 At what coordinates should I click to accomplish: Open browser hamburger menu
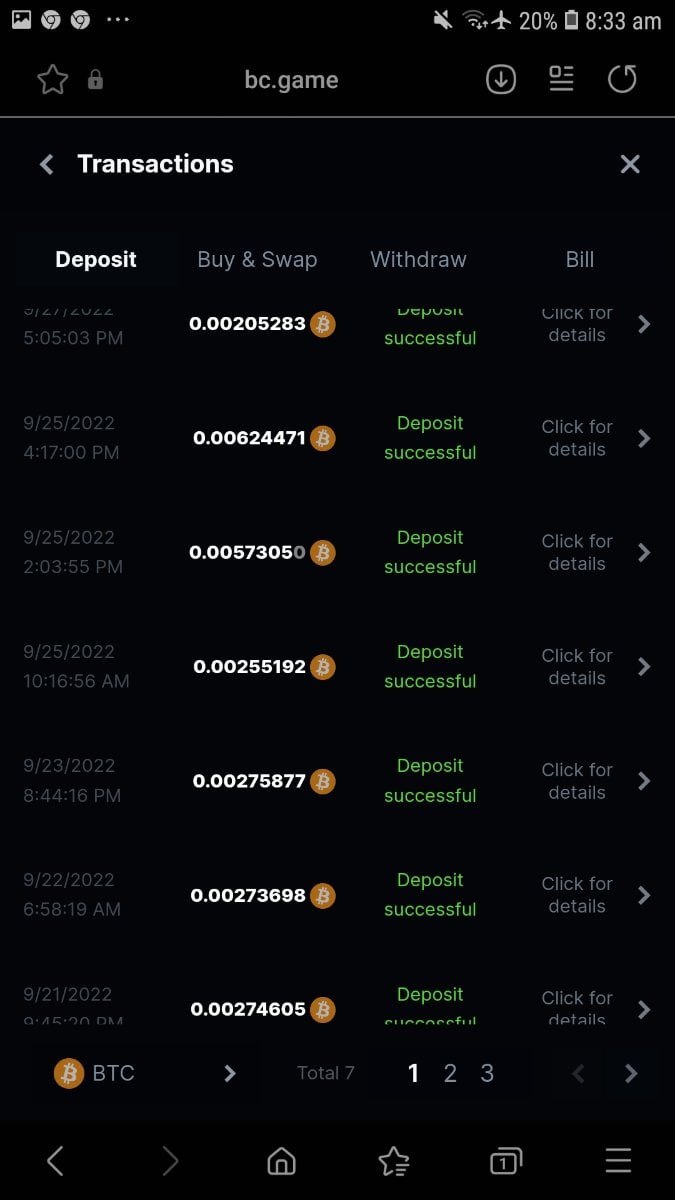[618, 1161]
